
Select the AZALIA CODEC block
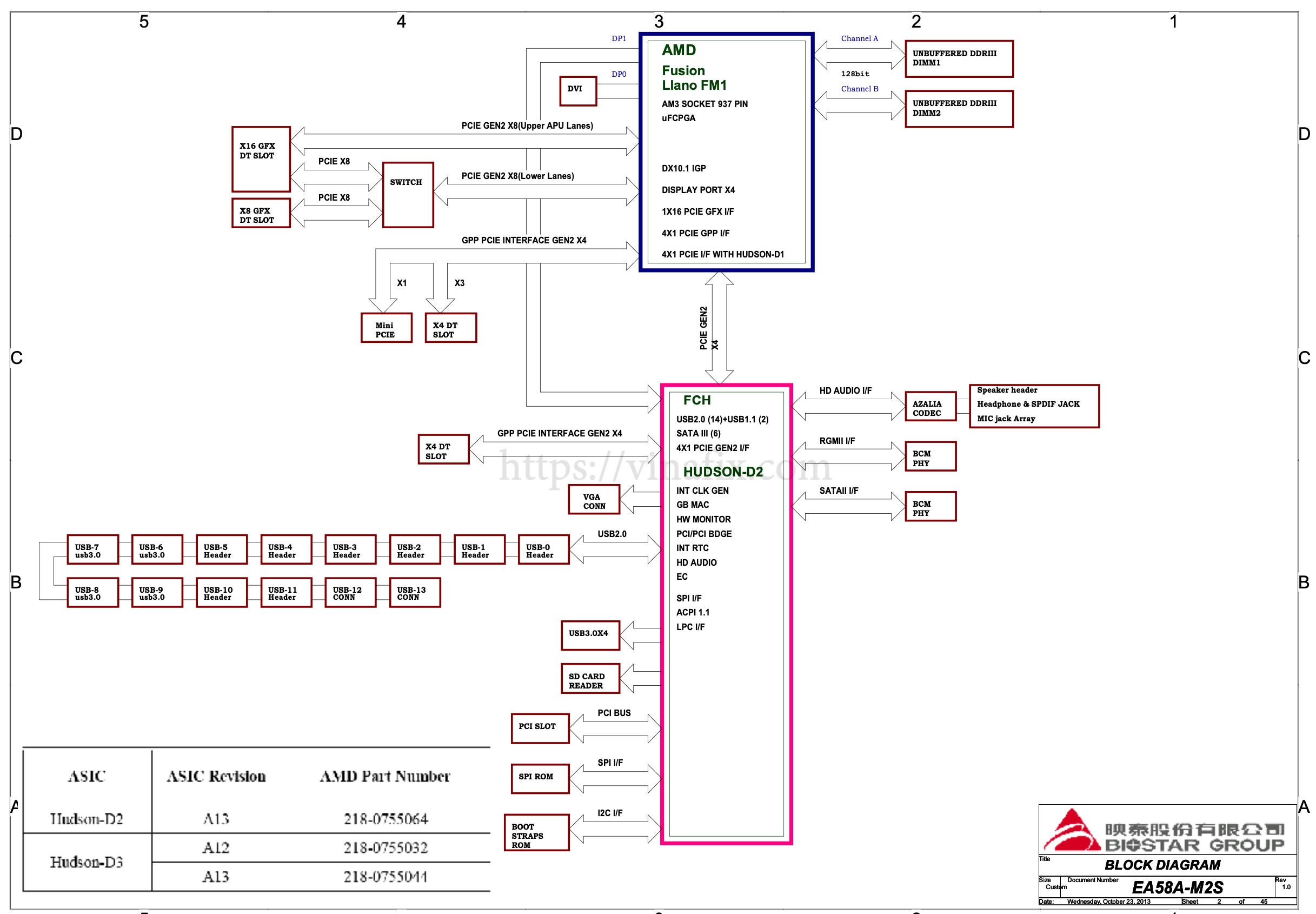pos(930,407)
